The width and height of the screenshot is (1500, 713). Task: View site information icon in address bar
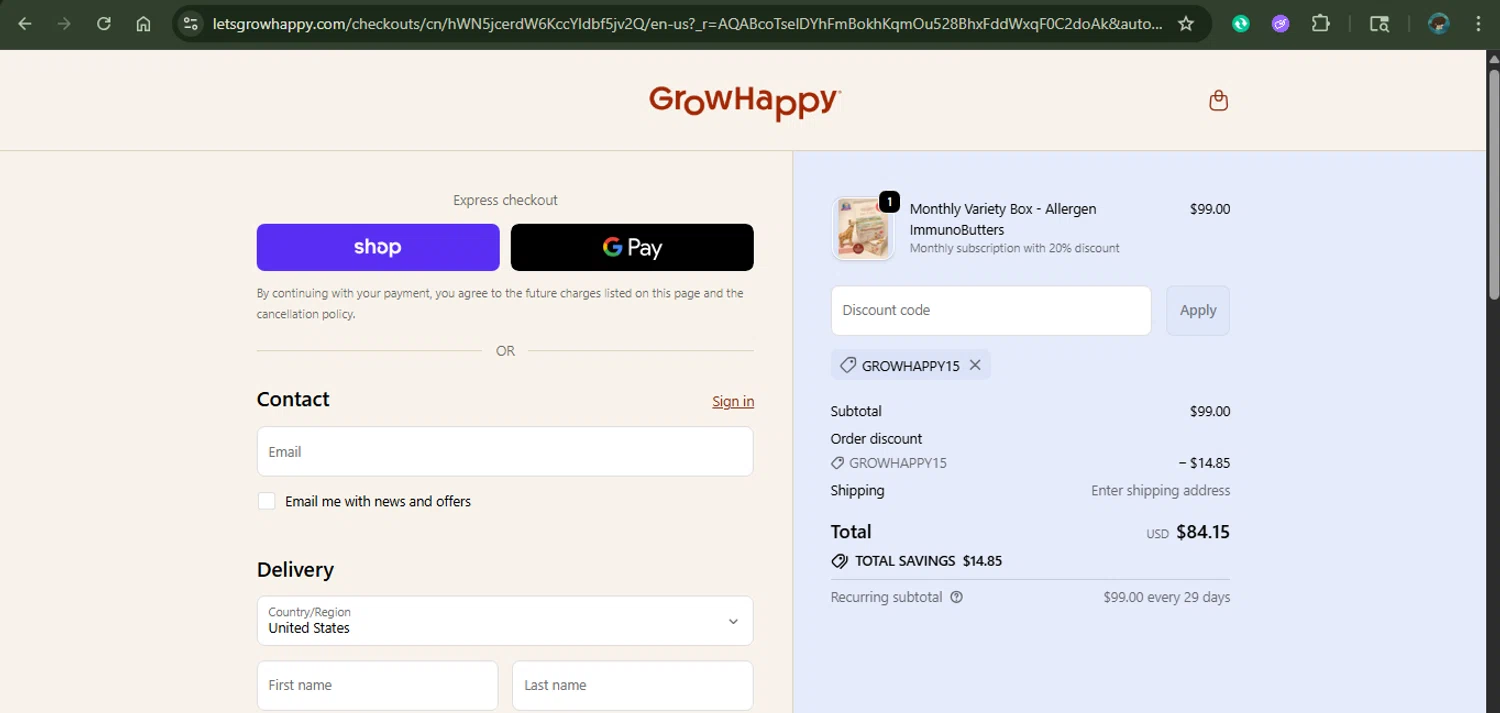[191, 24]
